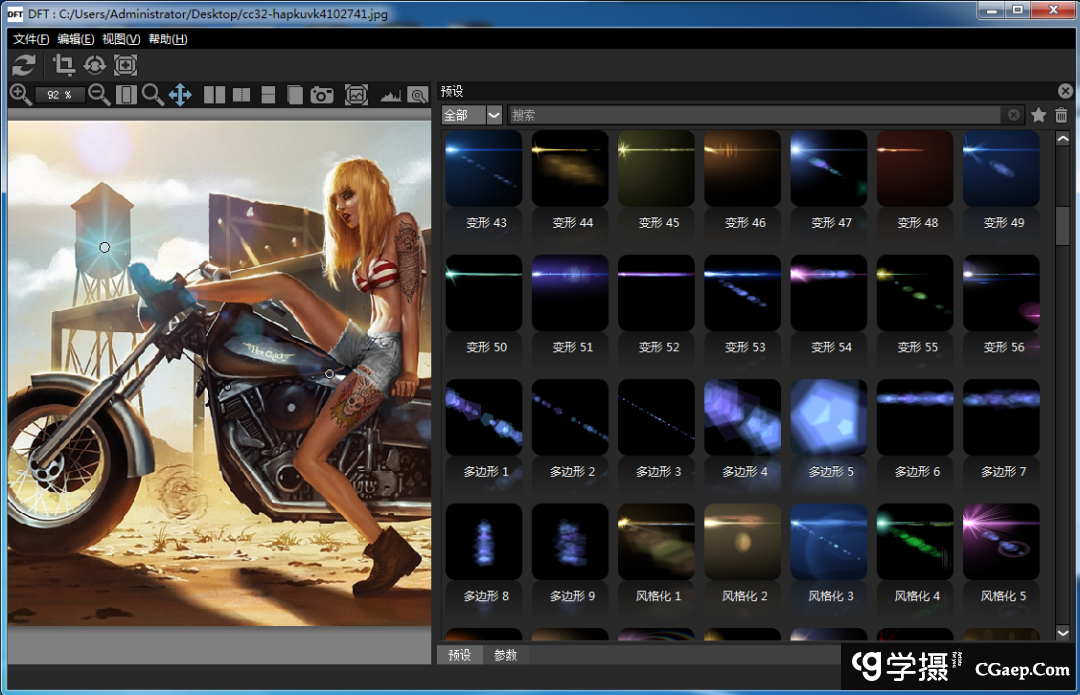Switch to the 参数 tab
This screenshot has width=1080, height=695.
click(x=506, y=655)
